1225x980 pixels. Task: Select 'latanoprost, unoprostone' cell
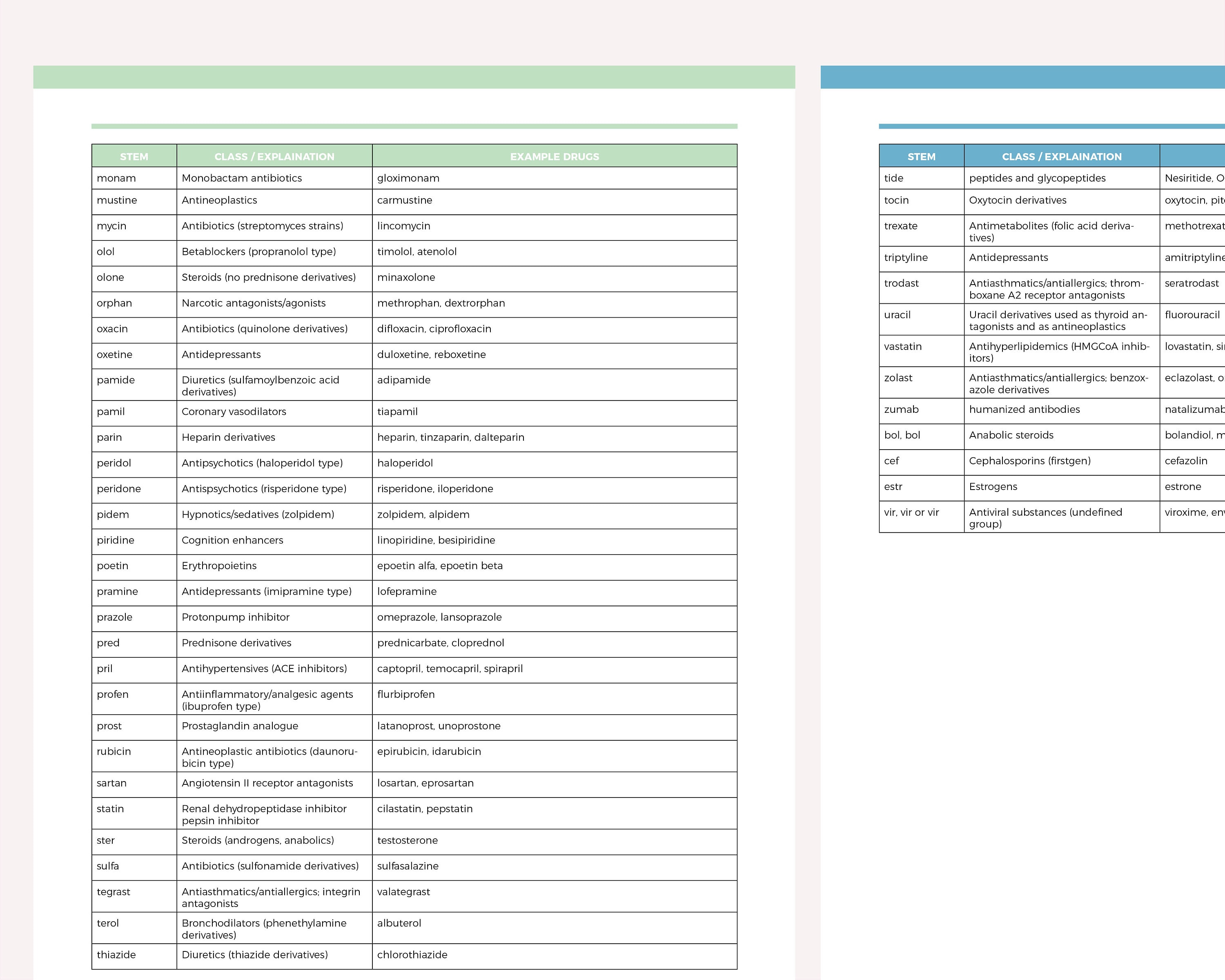point(555,728)
